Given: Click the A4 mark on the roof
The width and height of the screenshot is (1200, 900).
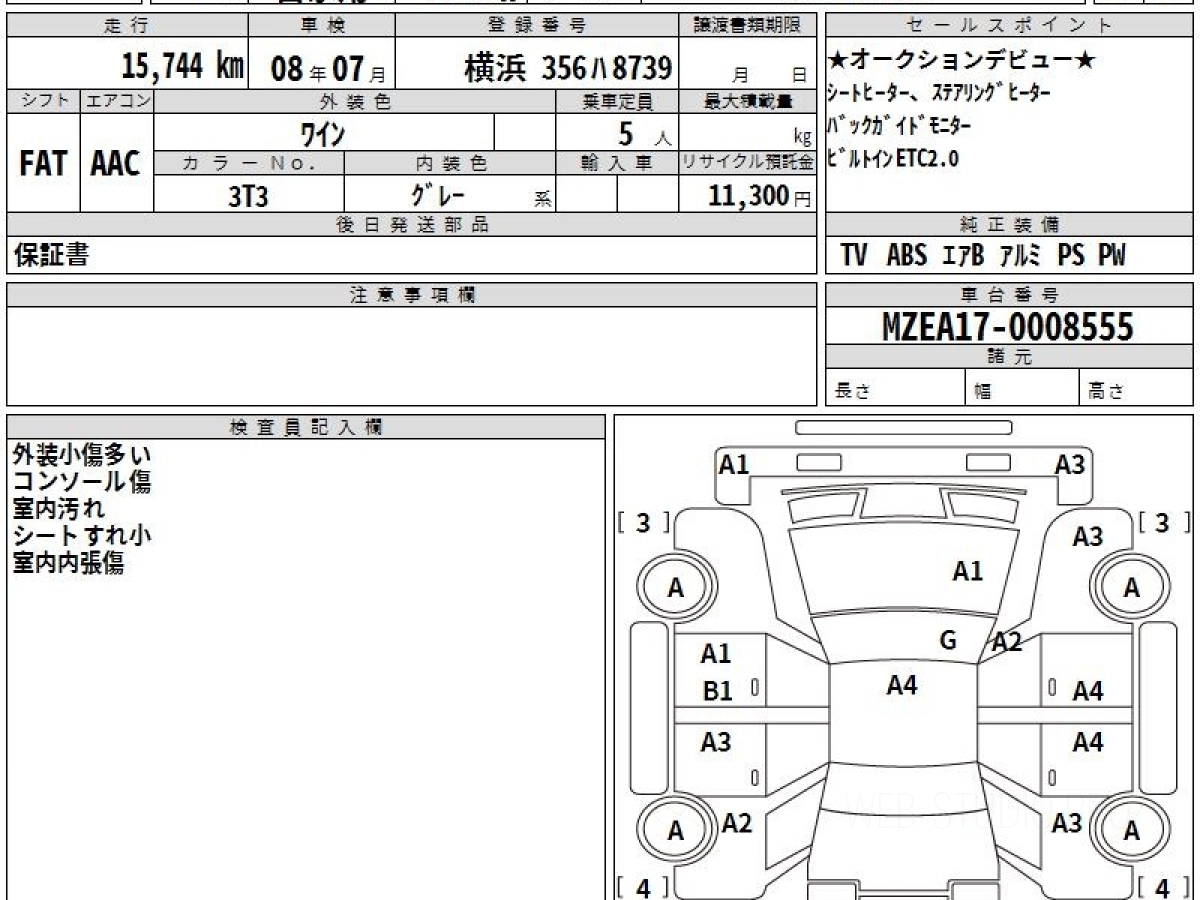Looking at the screenshot, I should point(902,685).
